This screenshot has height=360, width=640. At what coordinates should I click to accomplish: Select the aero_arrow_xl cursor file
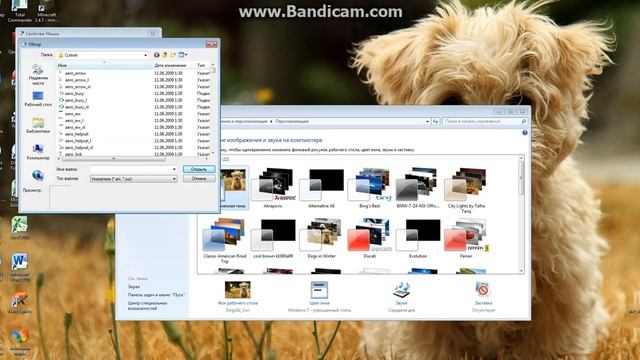tap(77, 87)
